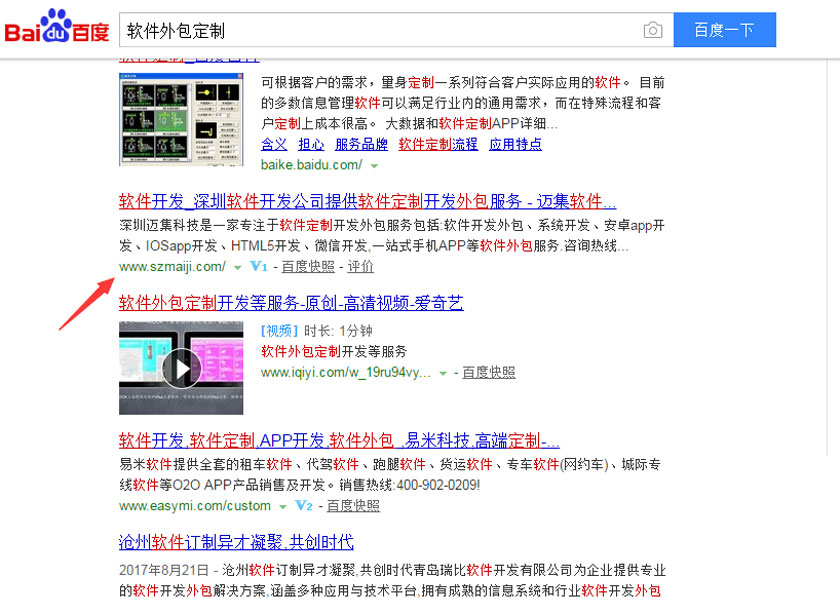Click the V2 verification badge beside easymi.com
This screenshot has height=600, width=840.
tap(304, 505)
